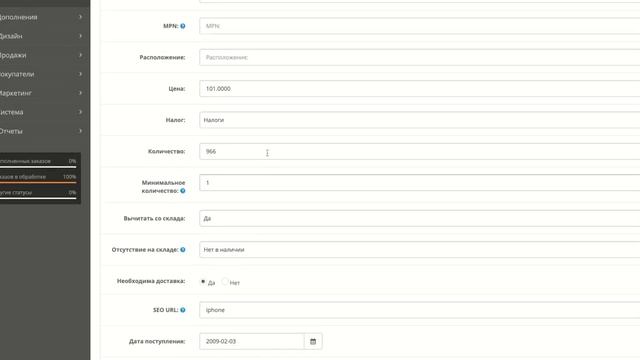Show help icon for Минимальное количество
This screenshot has width=640, height=360.
point(183,191)
